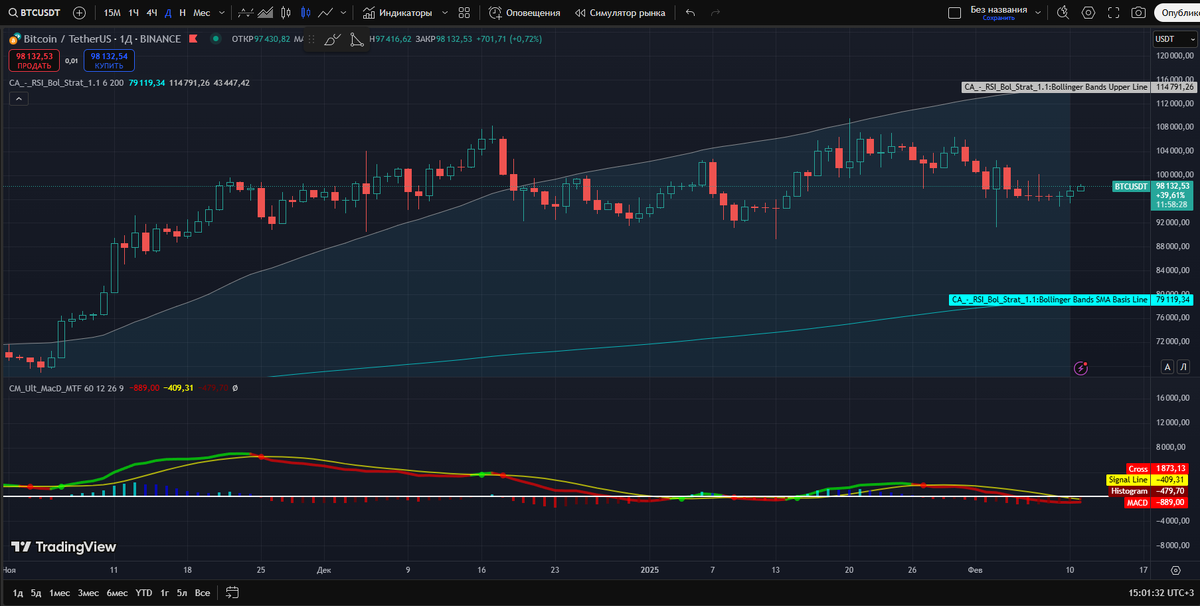1200x606 pixels.
Task: Set range to 1д
Action: click(x=18, y=593)
